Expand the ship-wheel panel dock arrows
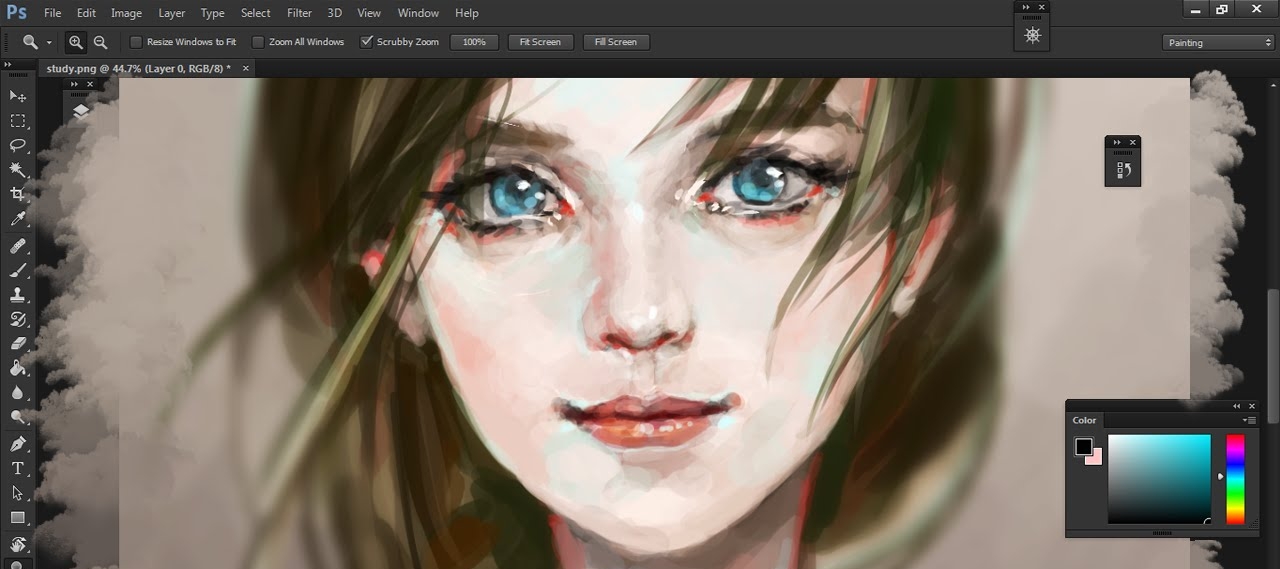The height and width of the screenshot is (569, 1280). [1026, 7]
